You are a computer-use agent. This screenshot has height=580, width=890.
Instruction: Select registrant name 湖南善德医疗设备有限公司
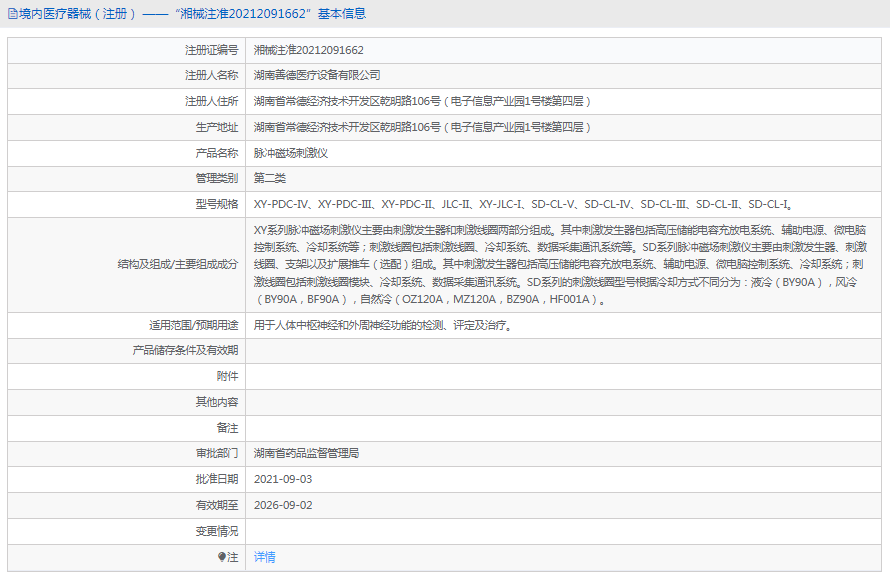point(317,75)
